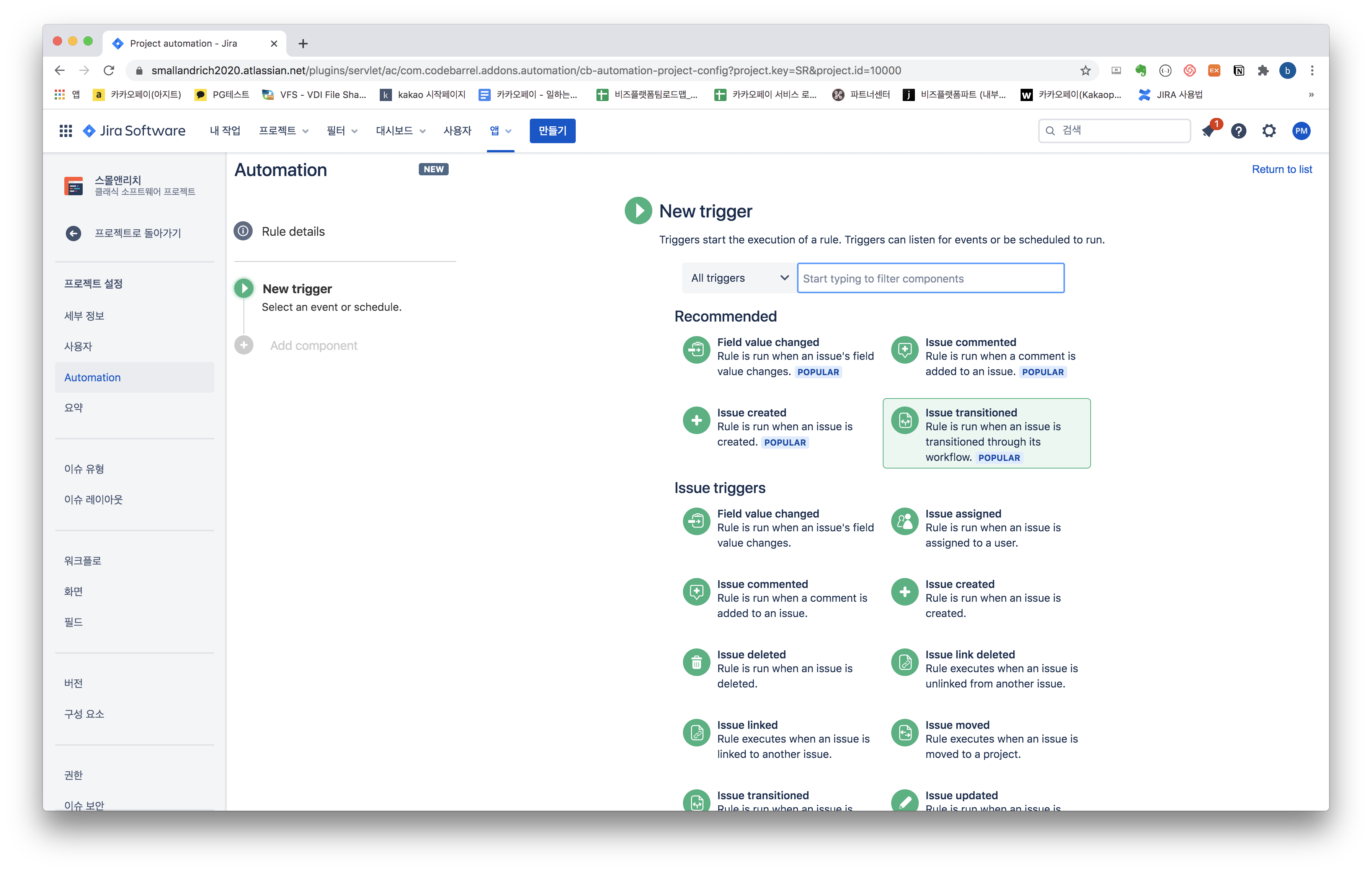Click the Jira help question-mark icon
The width and height of the screenshot is (1372, 872).
pos(1238,131)
